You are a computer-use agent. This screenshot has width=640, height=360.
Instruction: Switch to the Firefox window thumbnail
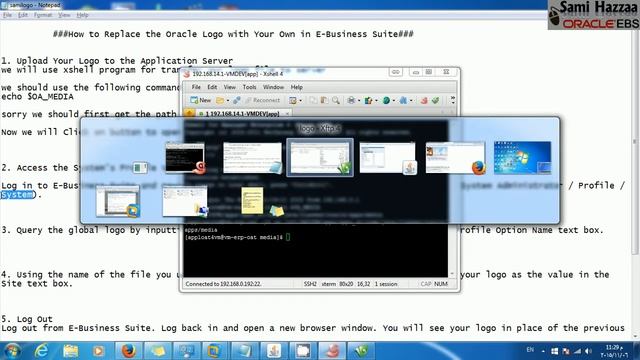[x=455, y=158]
